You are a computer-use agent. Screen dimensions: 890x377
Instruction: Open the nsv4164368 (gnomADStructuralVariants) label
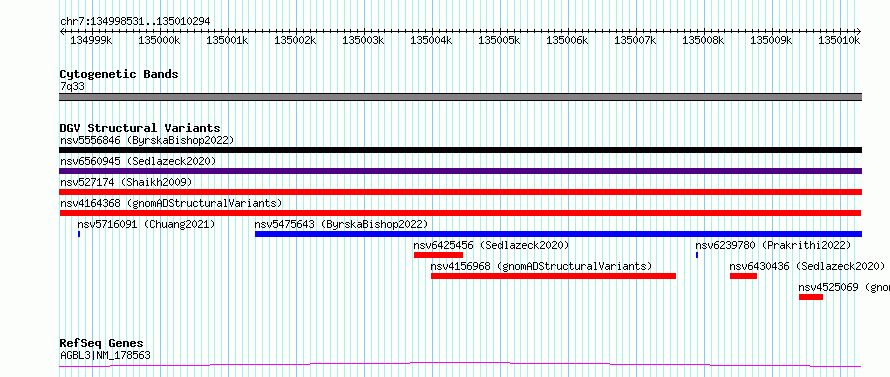click(x=171, y=203)
